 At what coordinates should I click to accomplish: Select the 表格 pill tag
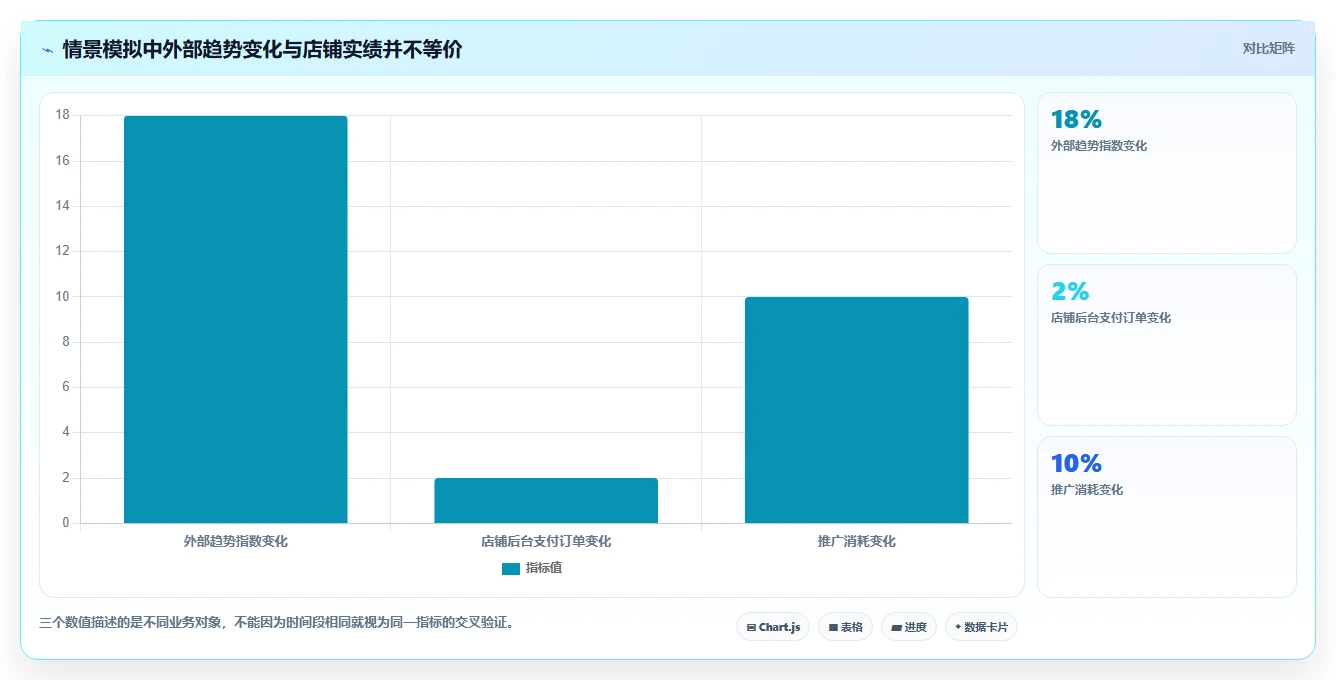pyautogui.click(x=845, y=627)
